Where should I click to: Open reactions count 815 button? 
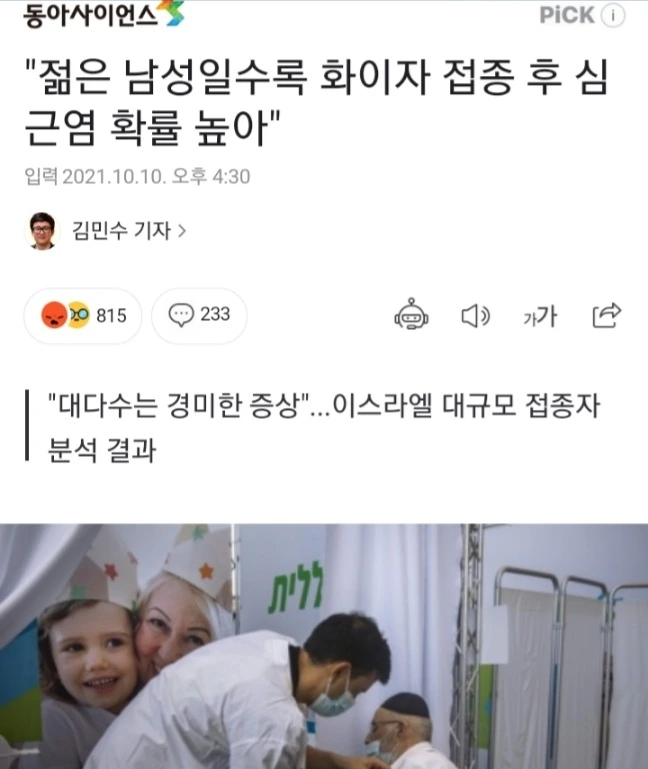(83, 315)
